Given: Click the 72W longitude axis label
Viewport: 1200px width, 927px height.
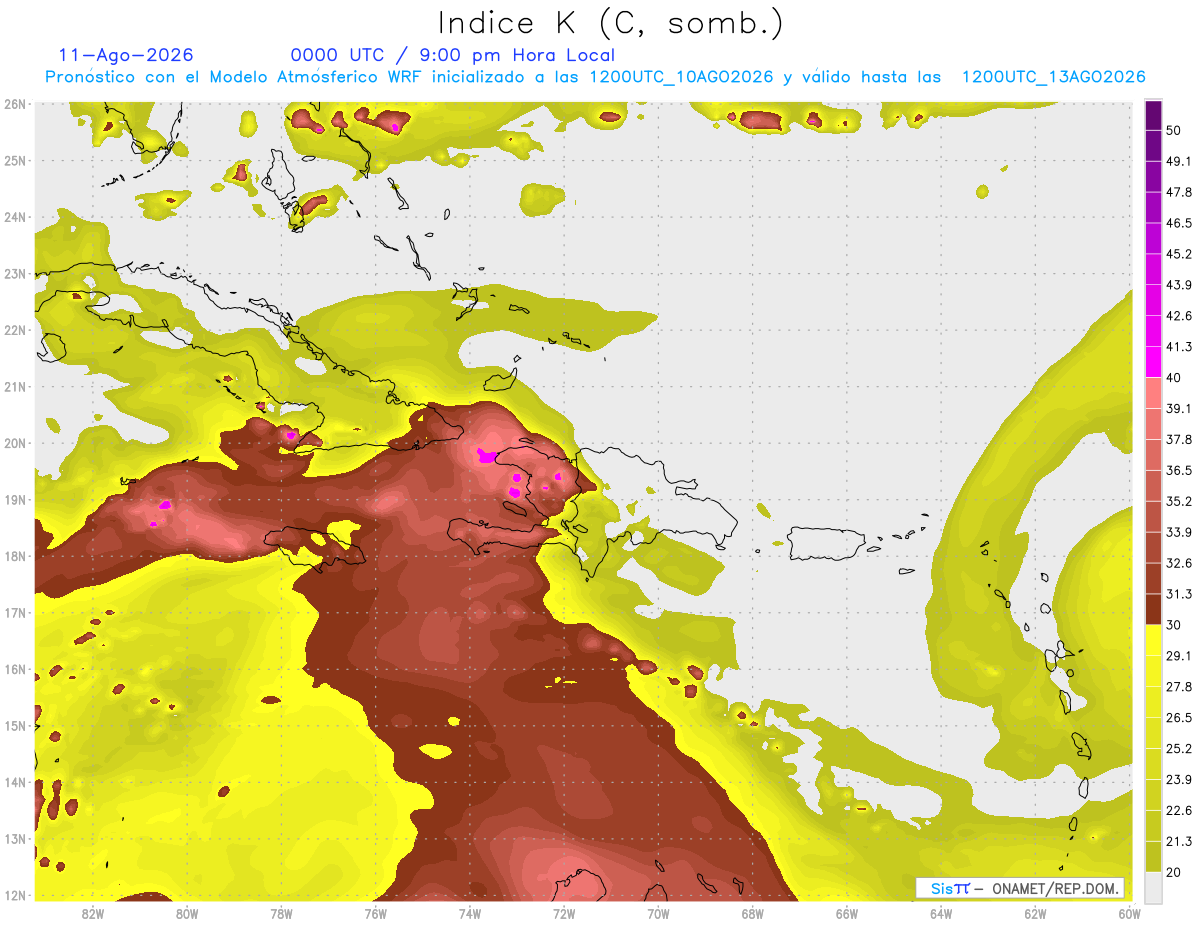Looking at the screenshot, I should coord(564,913).
